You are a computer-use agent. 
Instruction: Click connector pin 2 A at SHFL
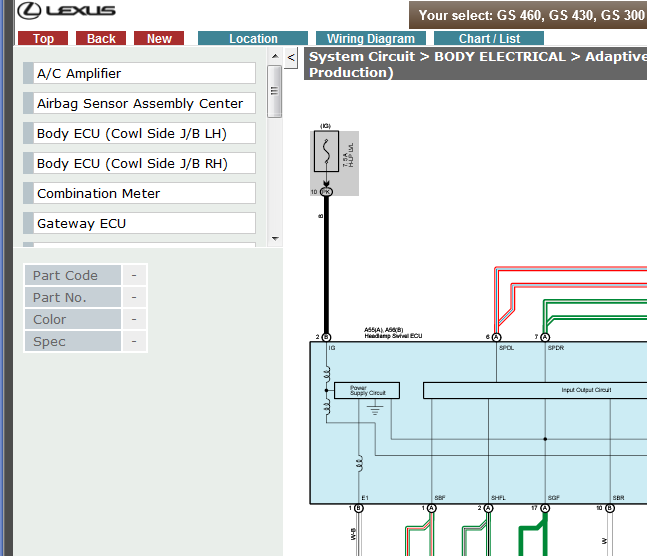488,508
